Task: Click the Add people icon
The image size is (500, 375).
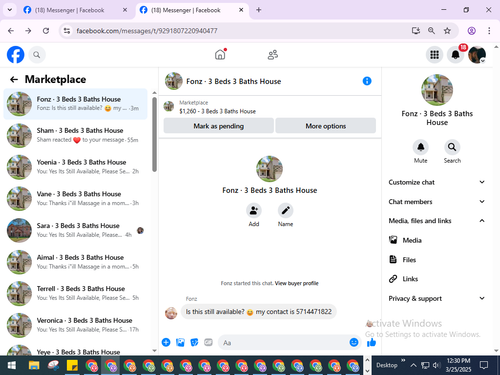Action: coord(254,211)
